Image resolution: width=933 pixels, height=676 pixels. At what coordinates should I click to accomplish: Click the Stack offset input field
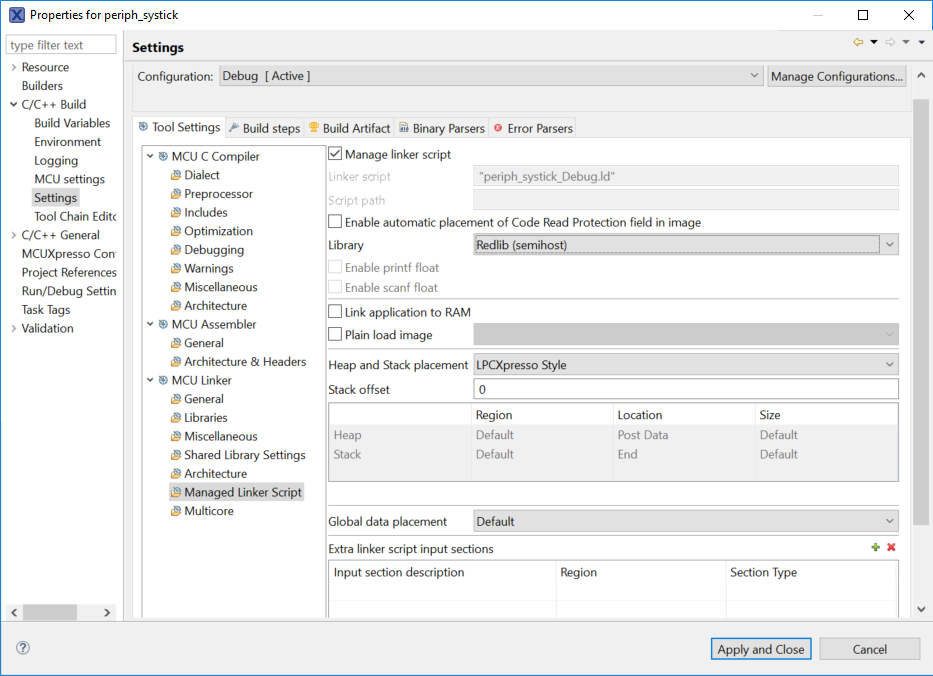click(x=685, y=389)
